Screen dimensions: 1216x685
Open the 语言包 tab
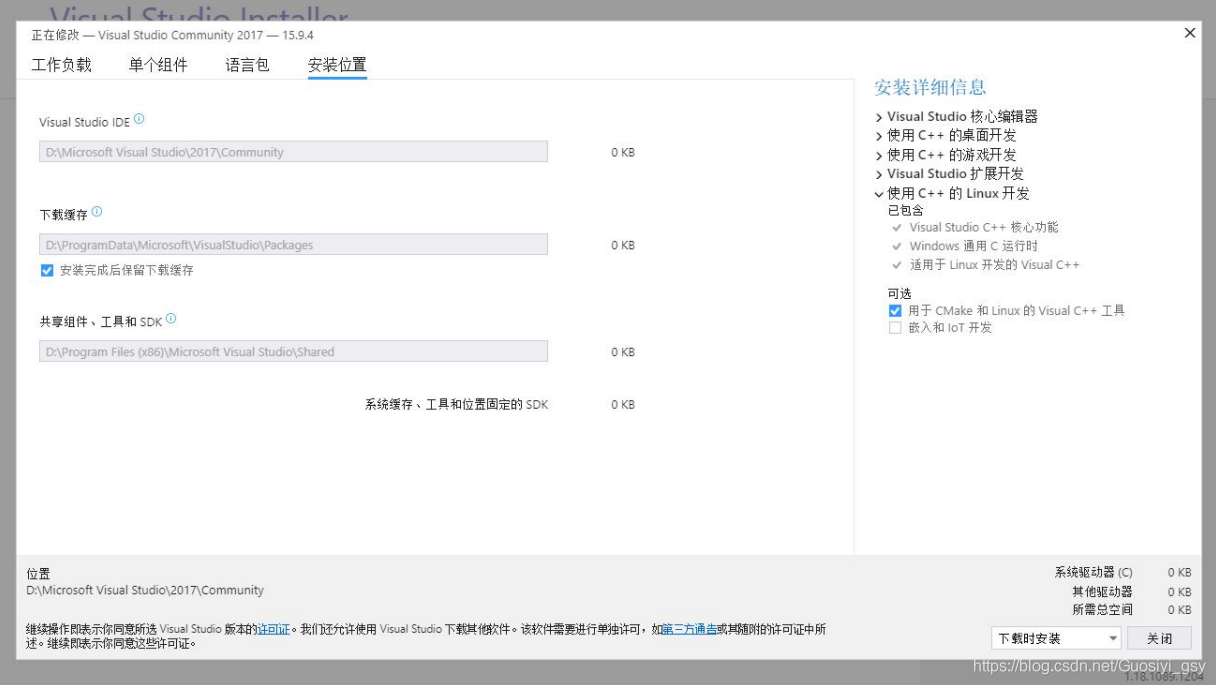coord(245,62)
